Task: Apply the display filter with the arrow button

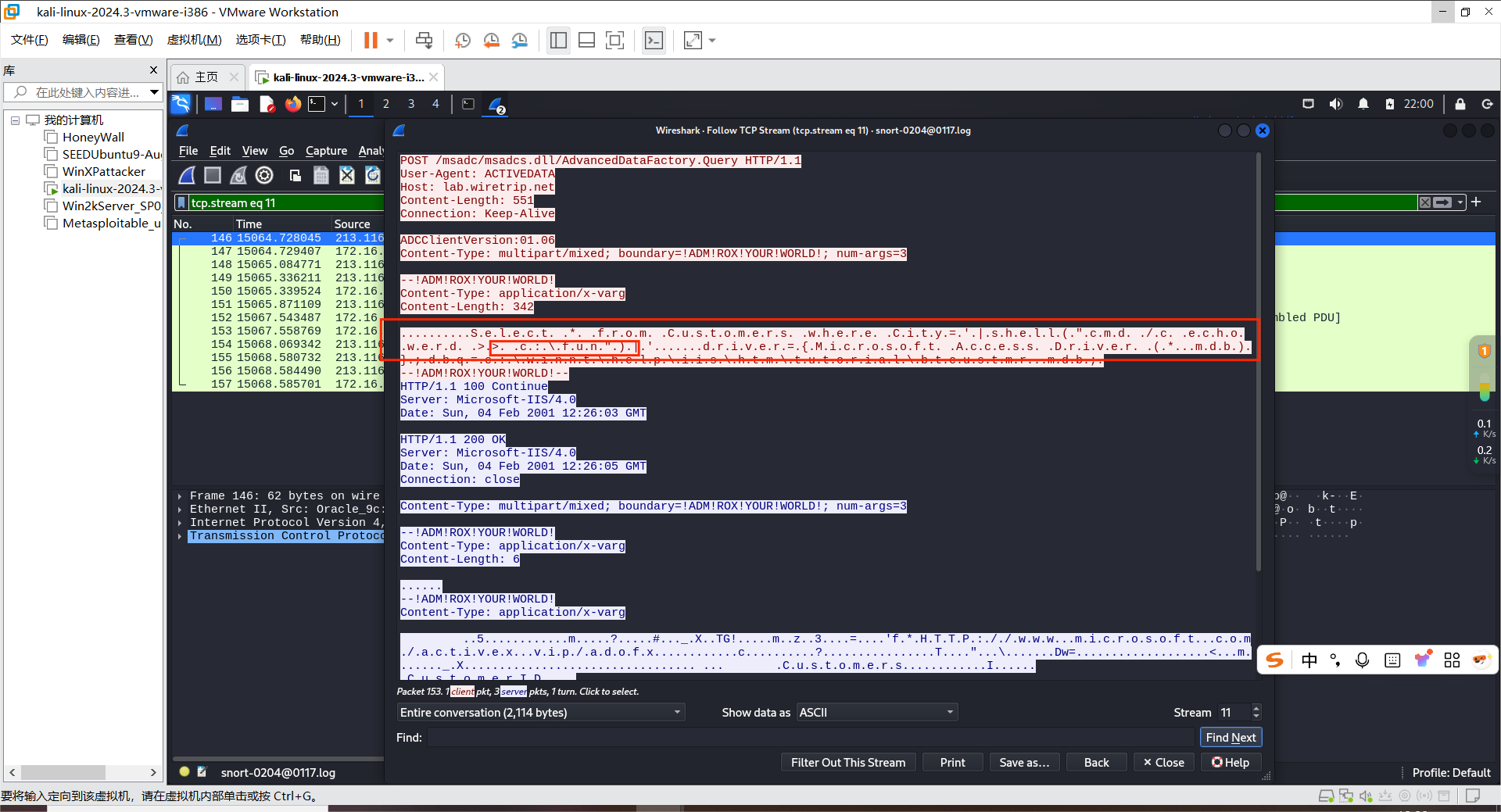Action: (x=1443, y=202)
